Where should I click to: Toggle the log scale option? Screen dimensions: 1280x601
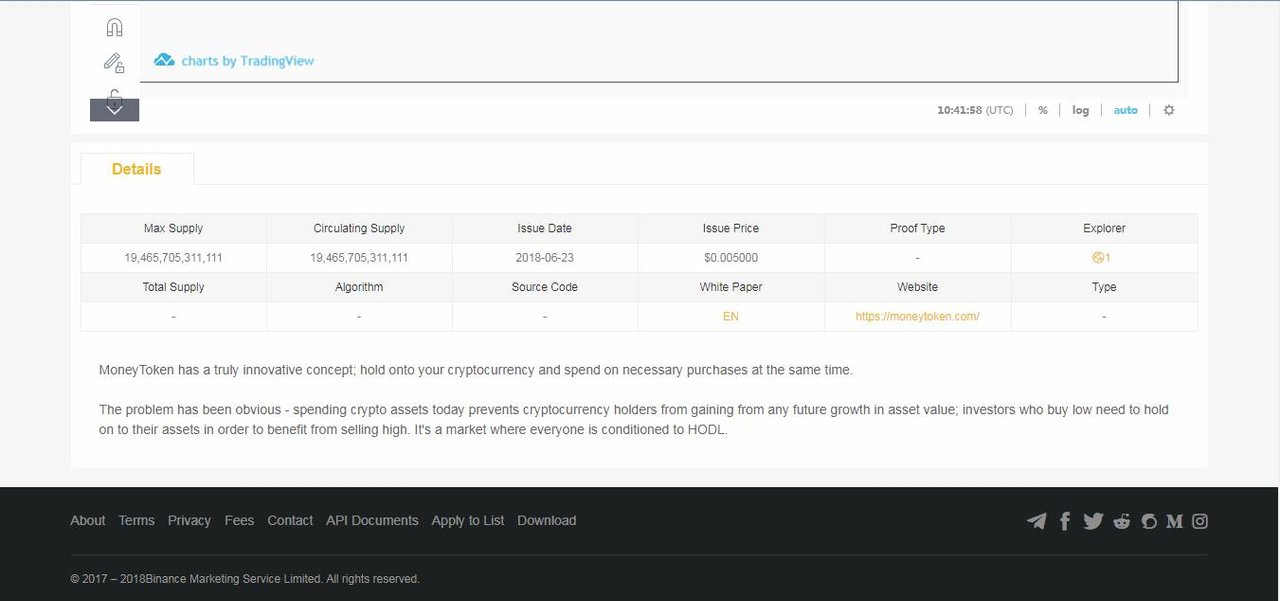[x=1080, y=110]
